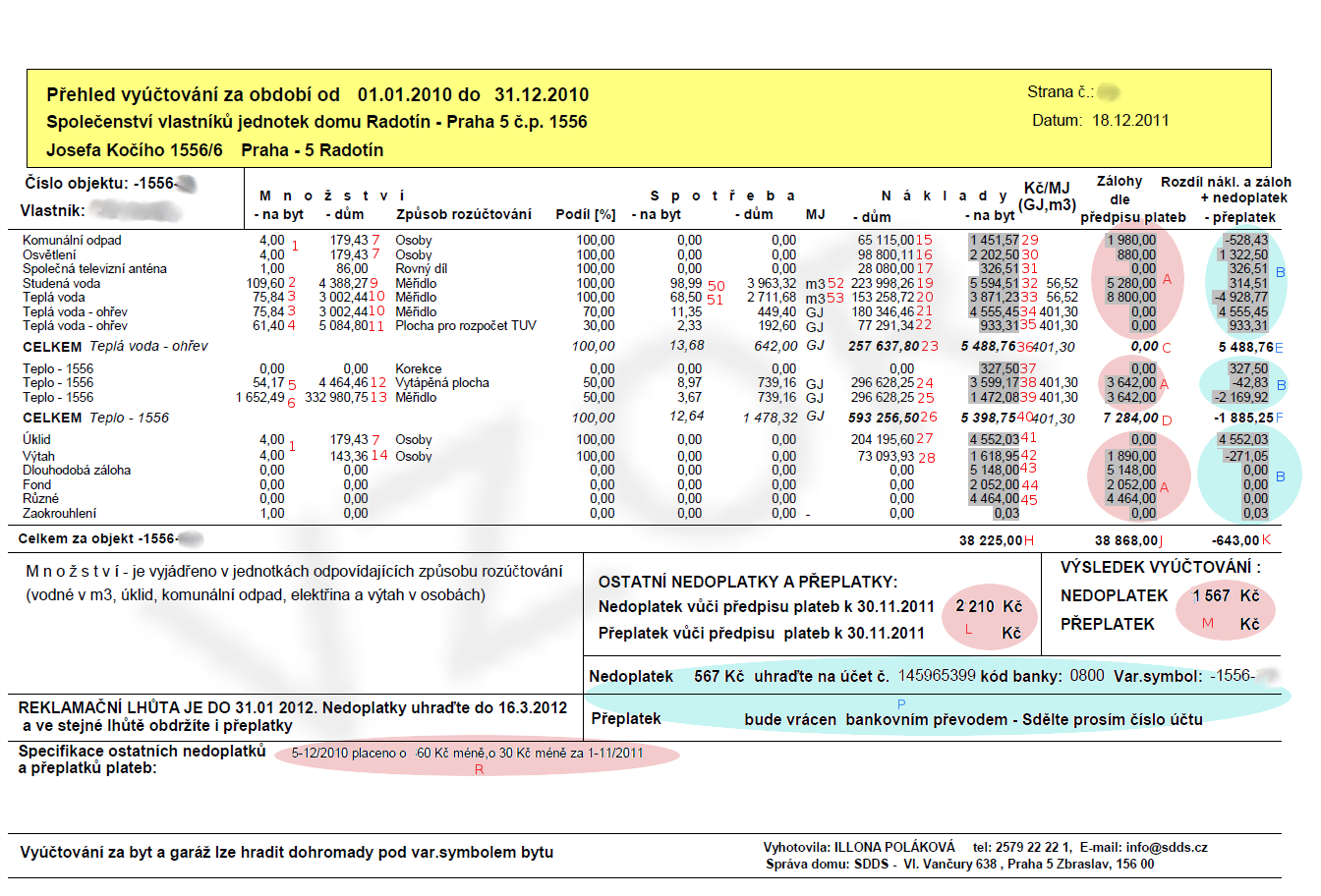Select the "Komunální odpad" row label
This screenshot has height=896, width=1321.
click(72, 241)
